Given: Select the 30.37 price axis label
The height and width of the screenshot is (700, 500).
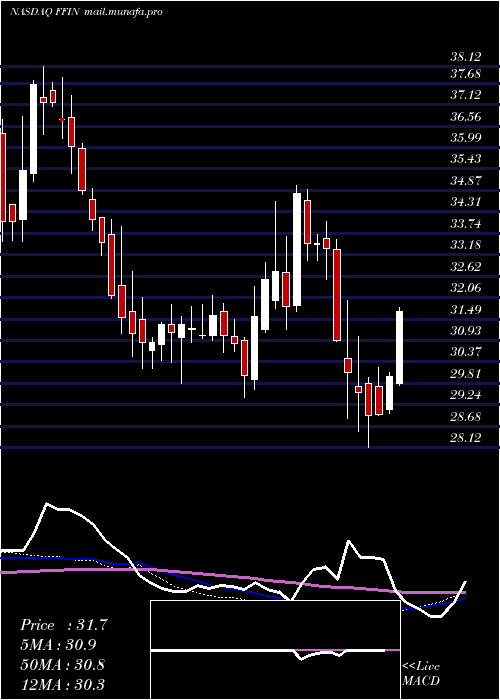Looking at the screenshot, I should click(x=466, y=352).
